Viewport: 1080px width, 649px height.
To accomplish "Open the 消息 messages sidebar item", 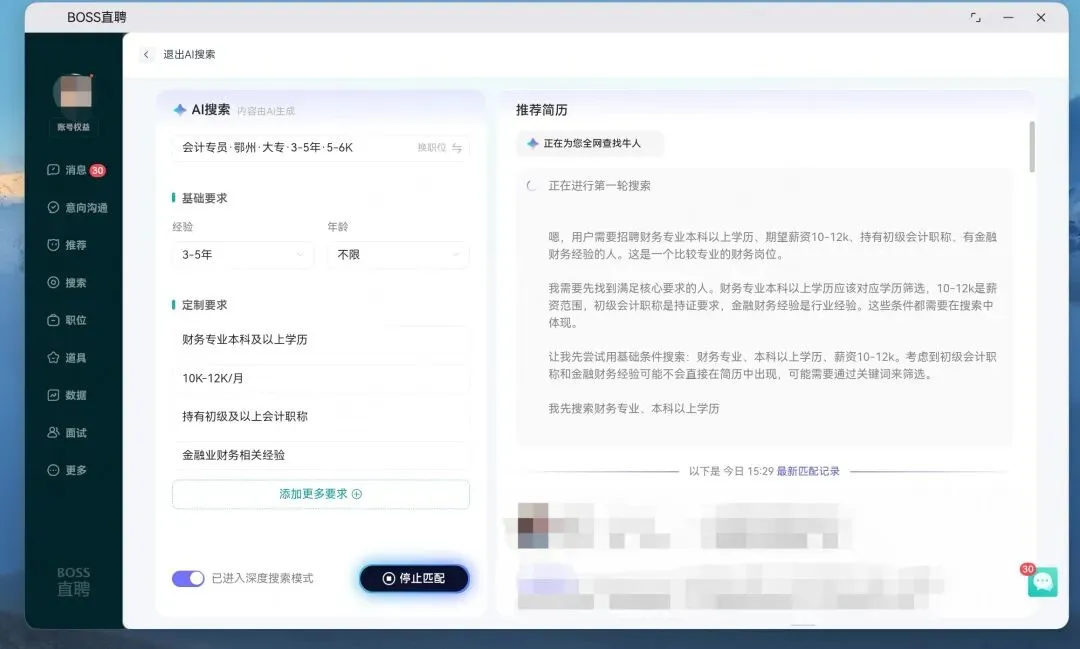I will pos(75,170).
